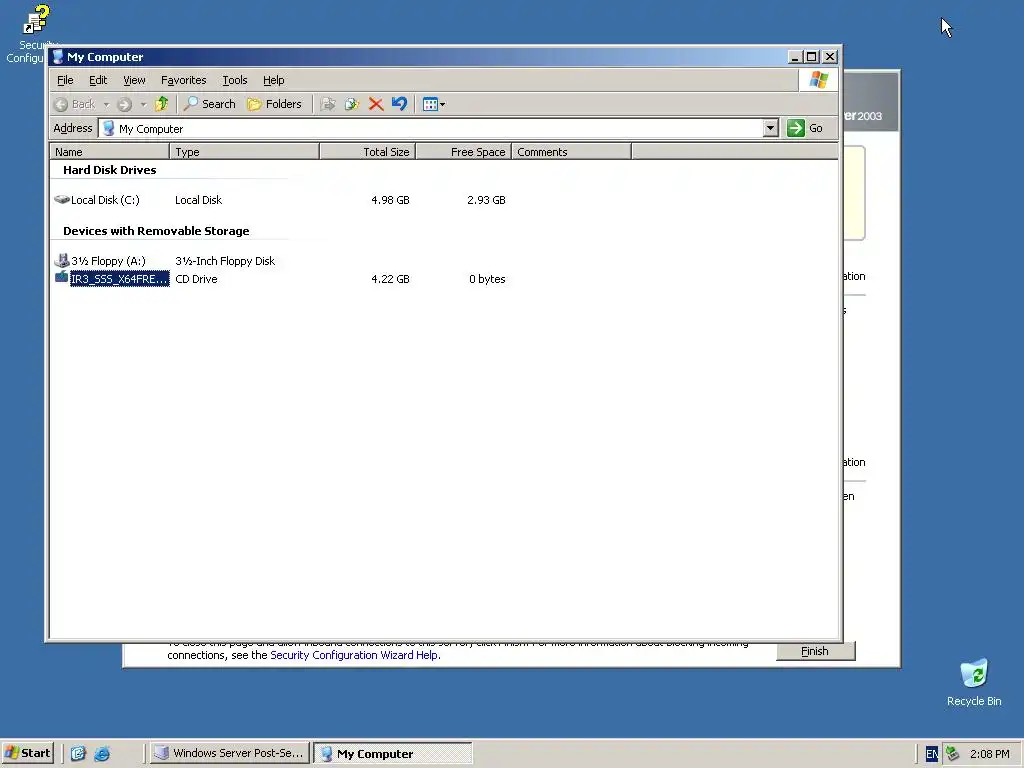
Task: Sort by the Total Size column header
Action: tap(368, 152)
